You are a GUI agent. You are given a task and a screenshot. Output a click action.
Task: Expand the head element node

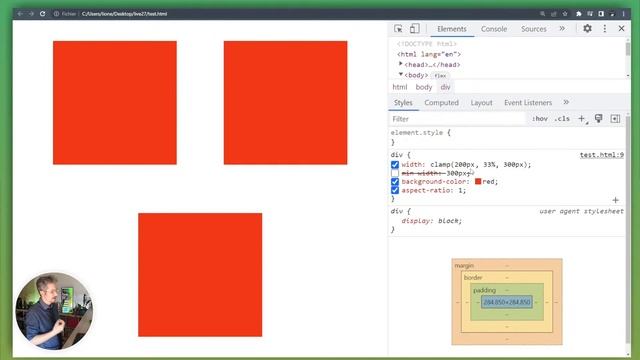tap(400, 64)
